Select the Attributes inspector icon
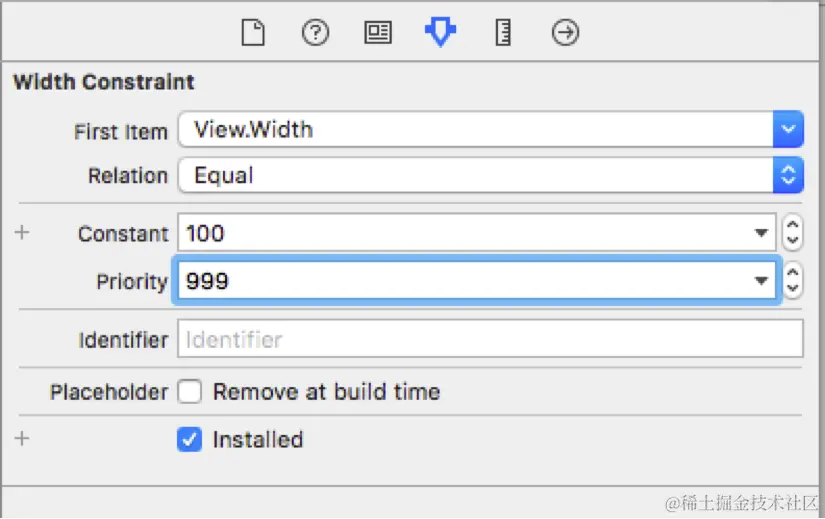This screenshot has height=519, width=825. coord(440,33)
